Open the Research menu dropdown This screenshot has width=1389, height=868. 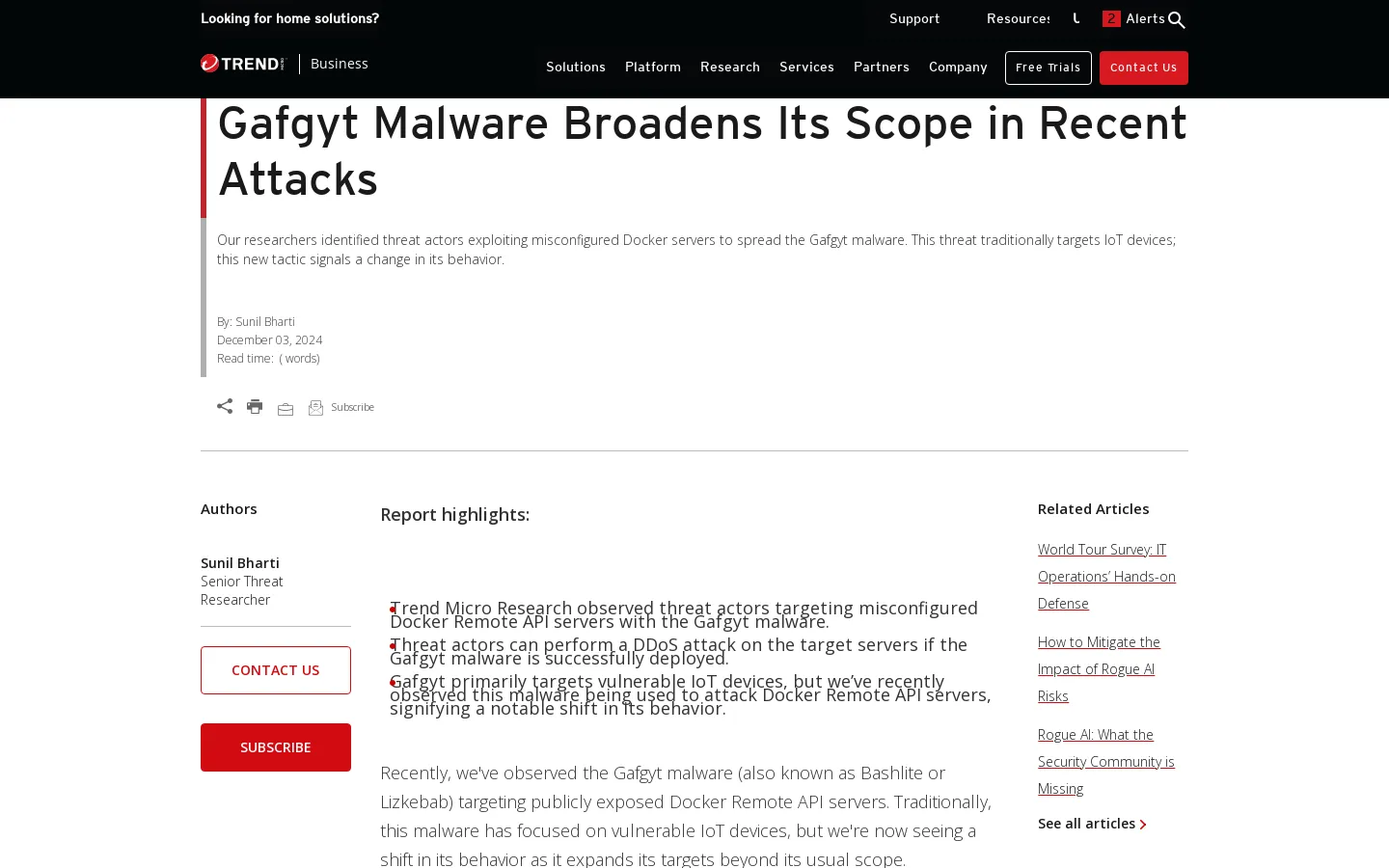click(730, 68)
